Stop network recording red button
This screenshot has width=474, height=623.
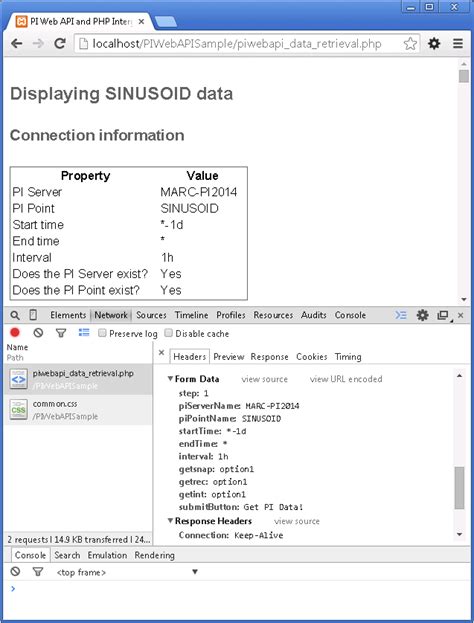click(x=15, y=333)
